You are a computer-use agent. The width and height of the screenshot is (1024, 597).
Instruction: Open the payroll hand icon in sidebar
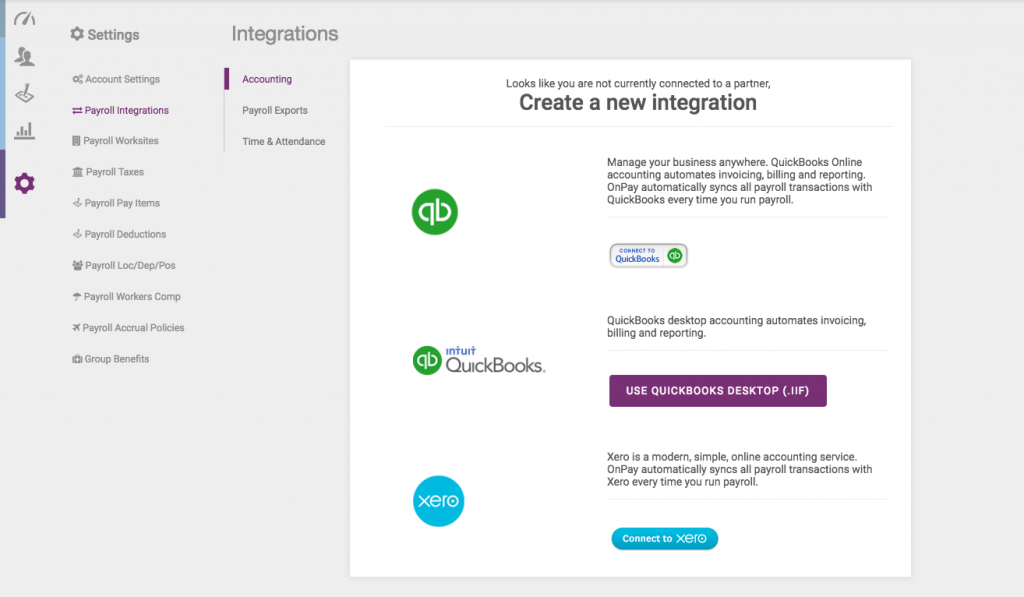(x=24, y=93)
